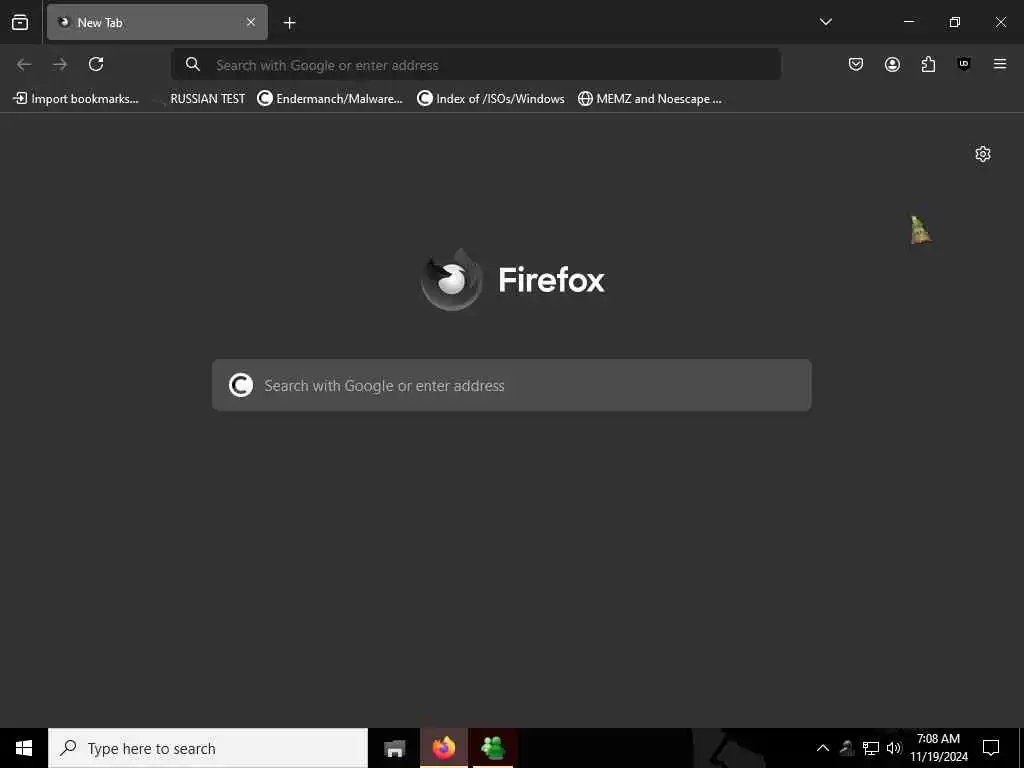The image size is (1024, 768).
Task: Open the Action Center notifications icon
Action: pos(991,748)
